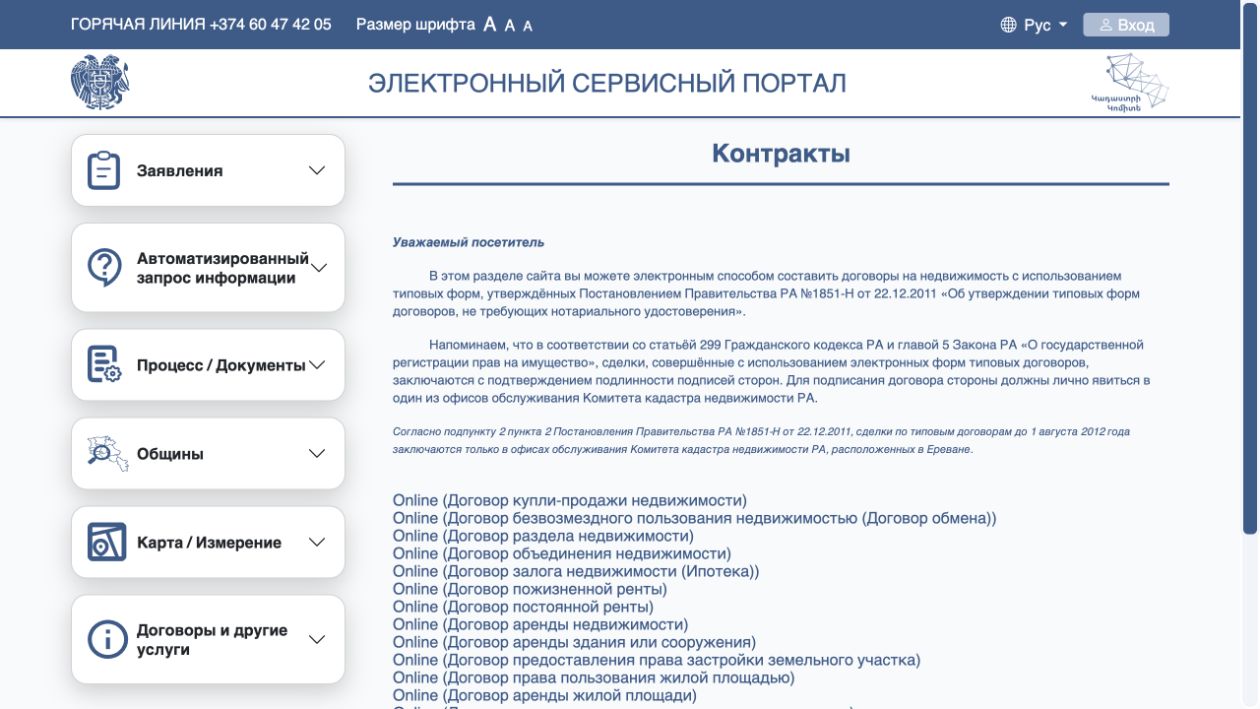Screen dimensions: 1260x709
Task: Click the map magnifier icon beside Общины
Action: click(107, 454)
